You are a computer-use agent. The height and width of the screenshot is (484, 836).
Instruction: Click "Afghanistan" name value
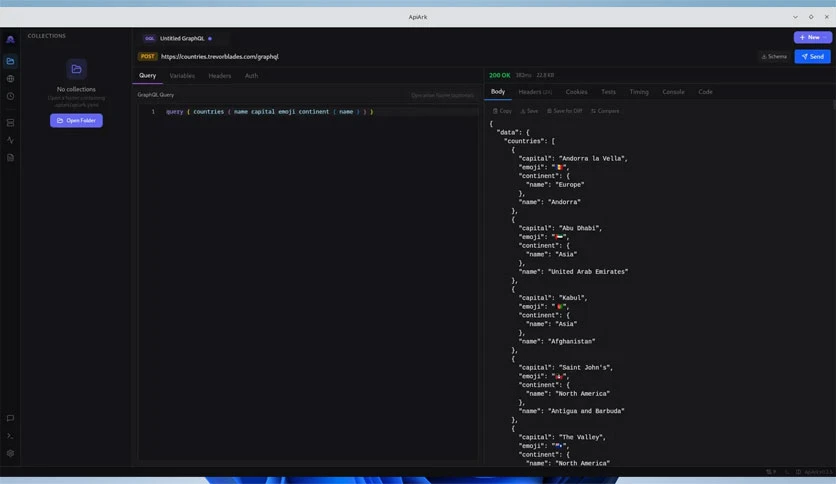[572, 342]
